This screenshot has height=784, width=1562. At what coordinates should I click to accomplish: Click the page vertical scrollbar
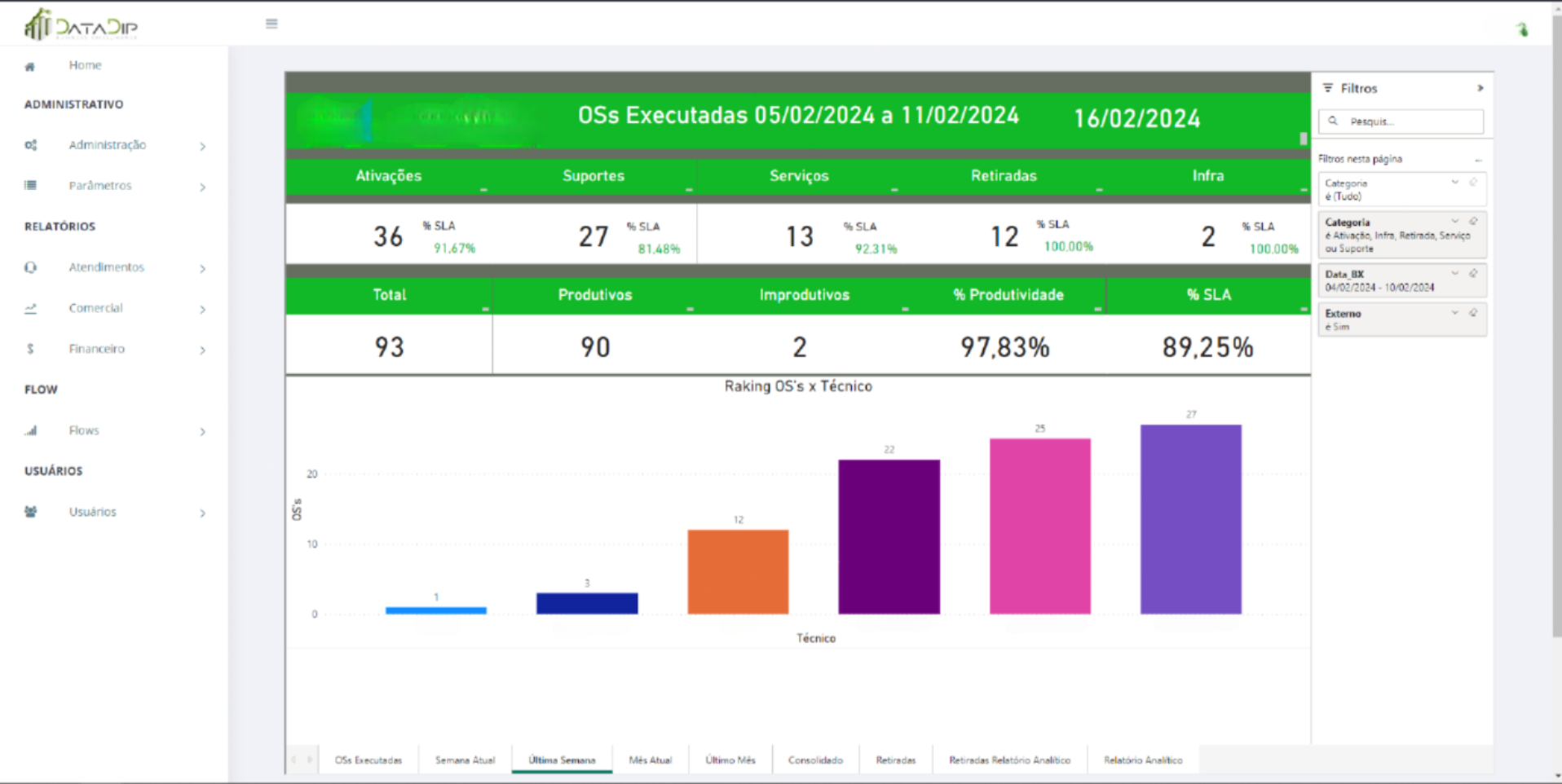tap(1556, 326)
